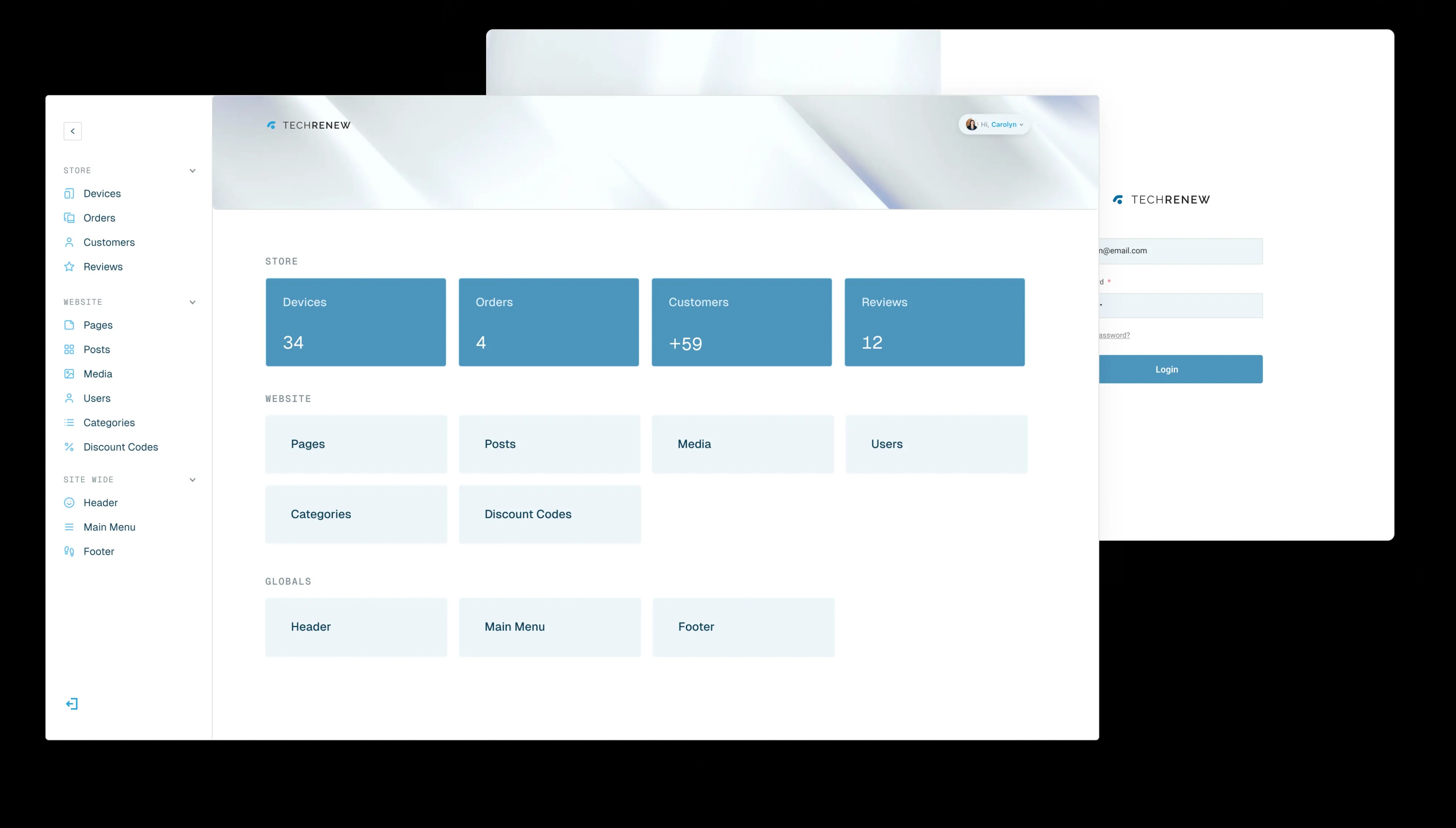
Task: Click the Reviews icon in sidebar
Action: [x=70, y=266]
